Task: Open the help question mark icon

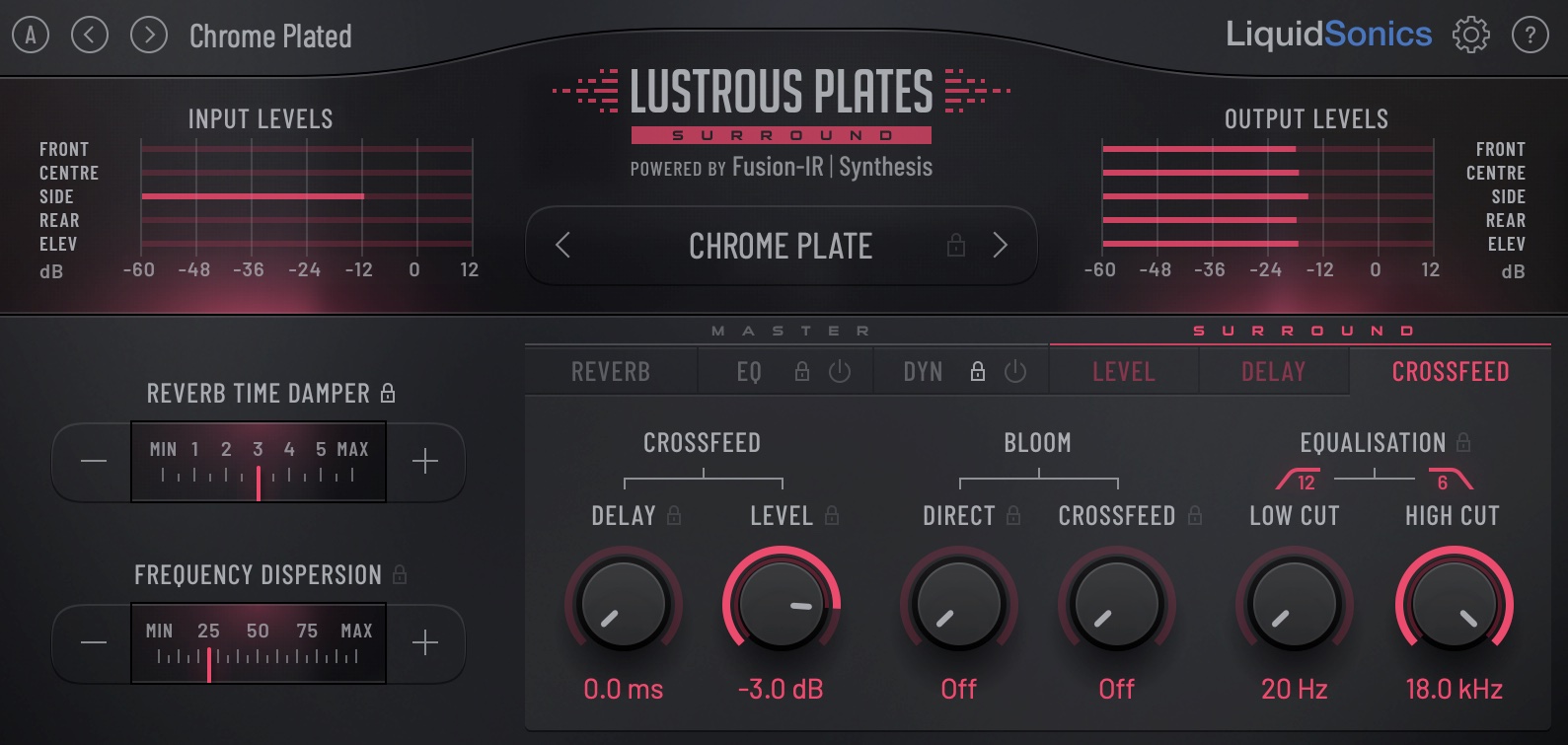Action: click(1531, 36)
